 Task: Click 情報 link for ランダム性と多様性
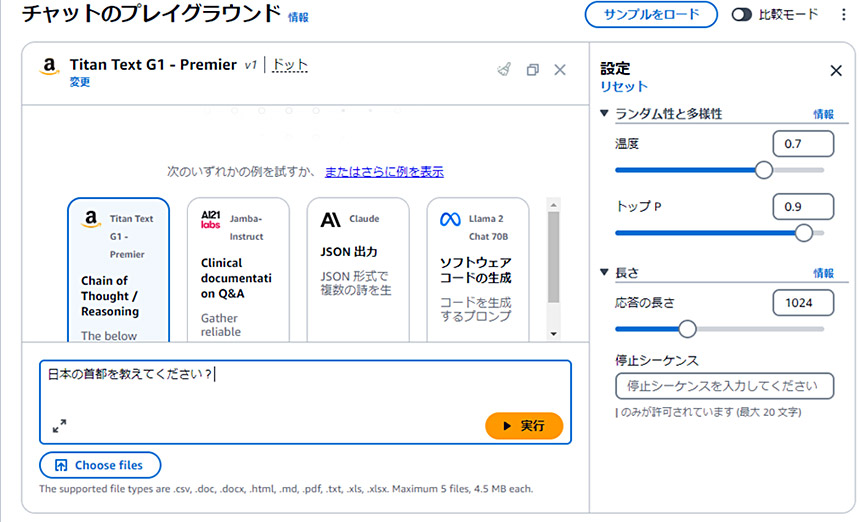(823, 114)
